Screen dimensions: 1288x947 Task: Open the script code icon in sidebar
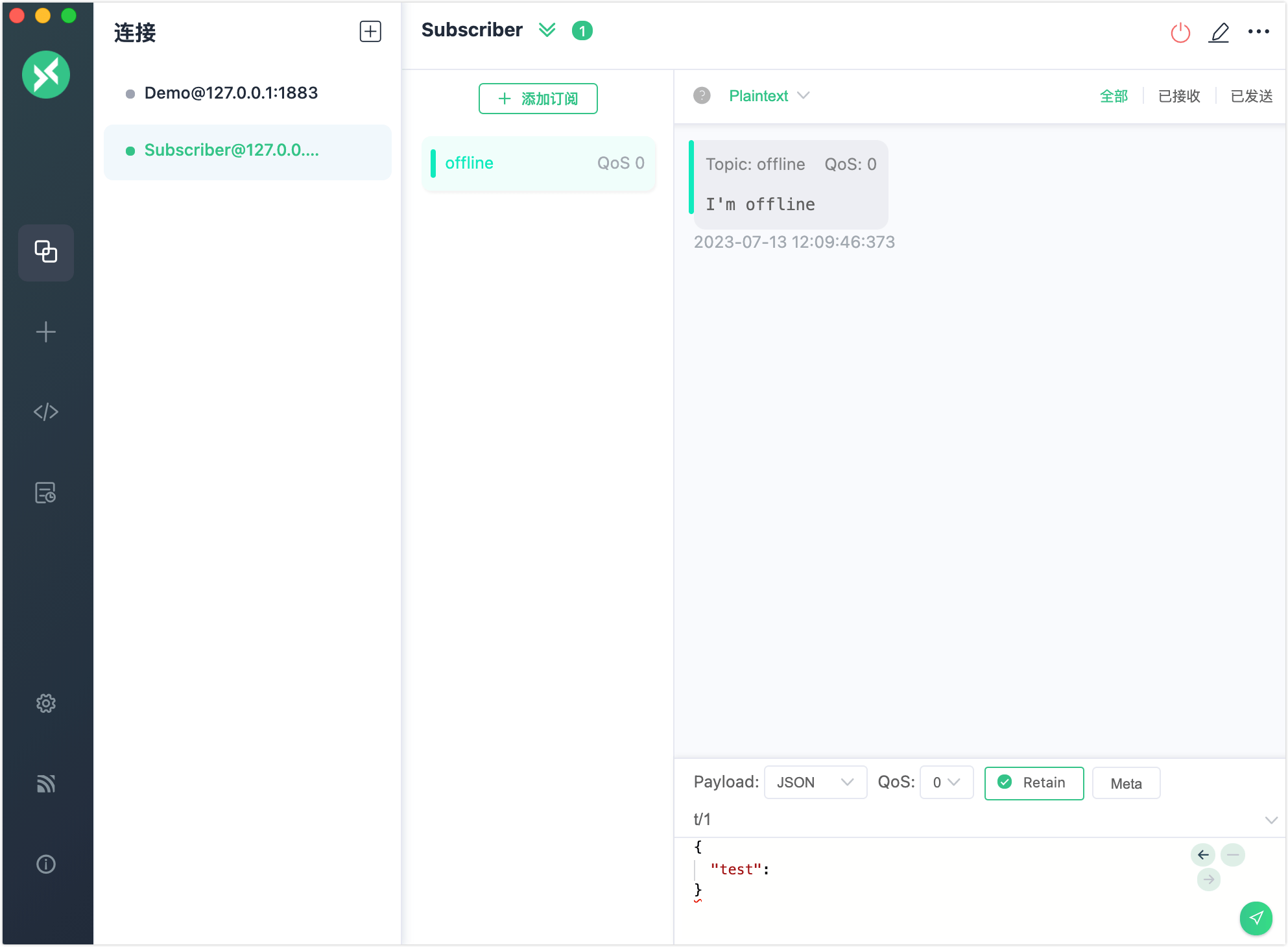pyautogui.click(x=46, y=412)
